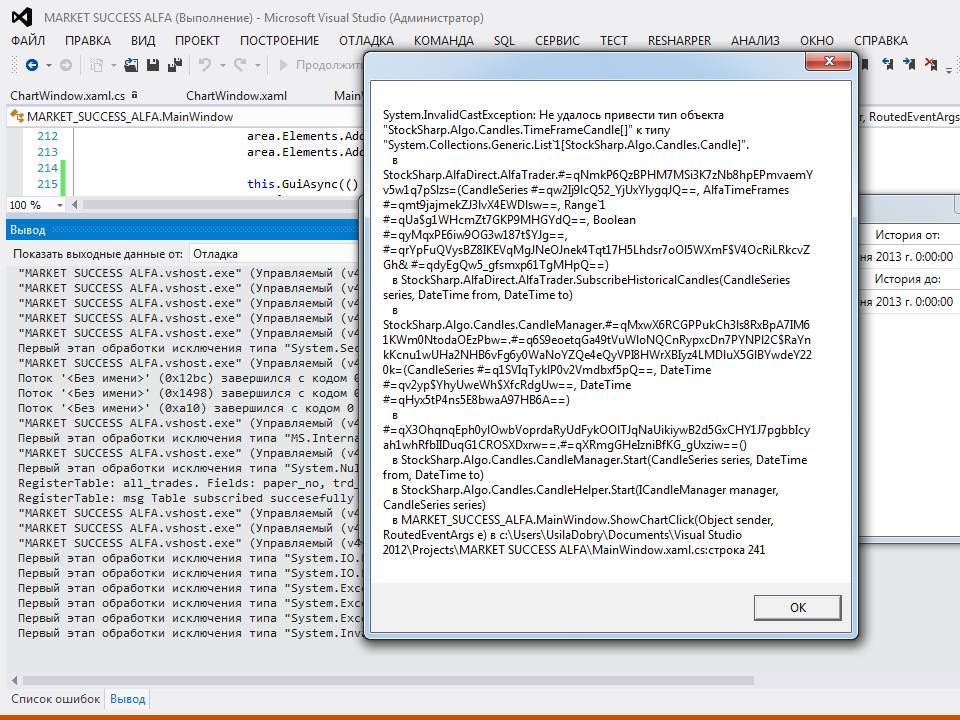This screenshot has width=960, height=720.
Task: Click the Save All toolbar icon
Action: (175, 64)
